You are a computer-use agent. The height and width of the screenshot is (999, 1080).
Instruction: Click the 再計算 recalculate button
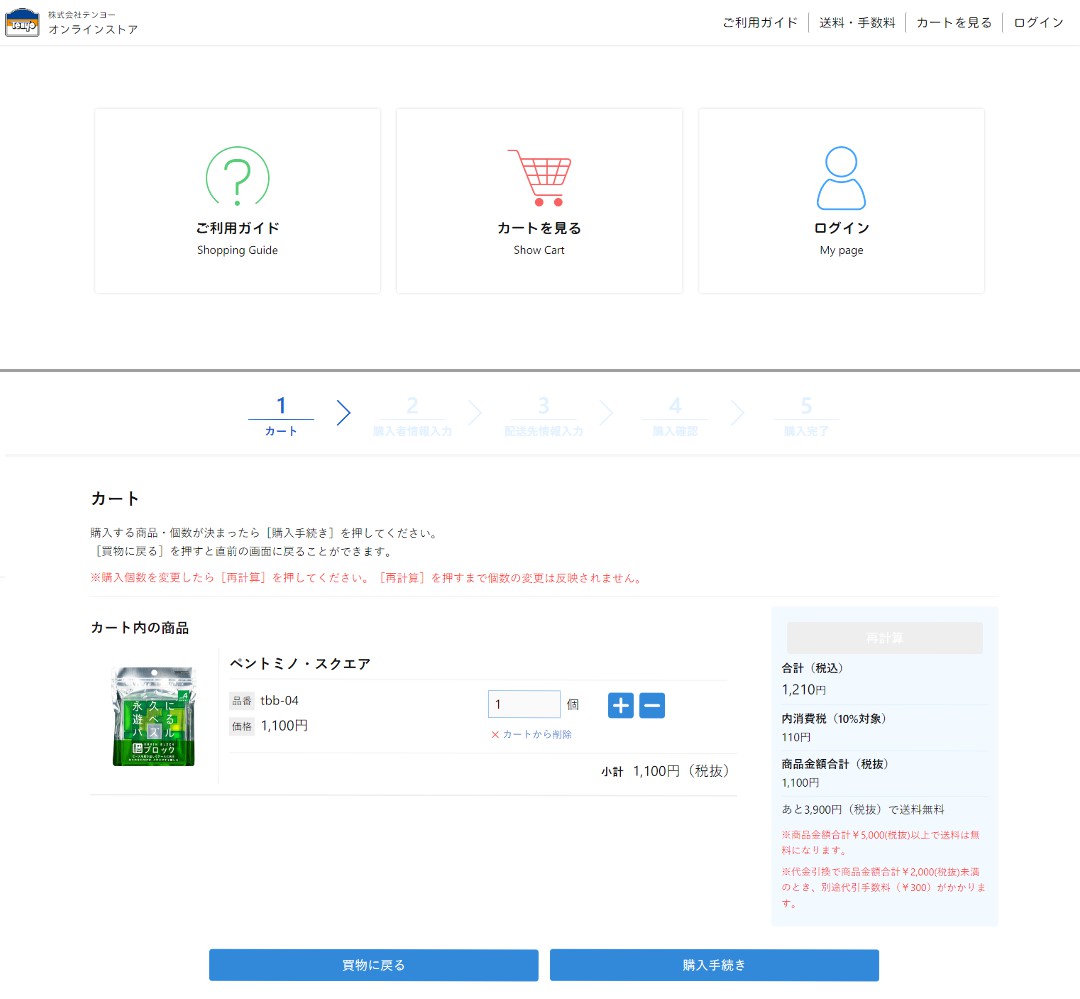(x=884, y=638)
